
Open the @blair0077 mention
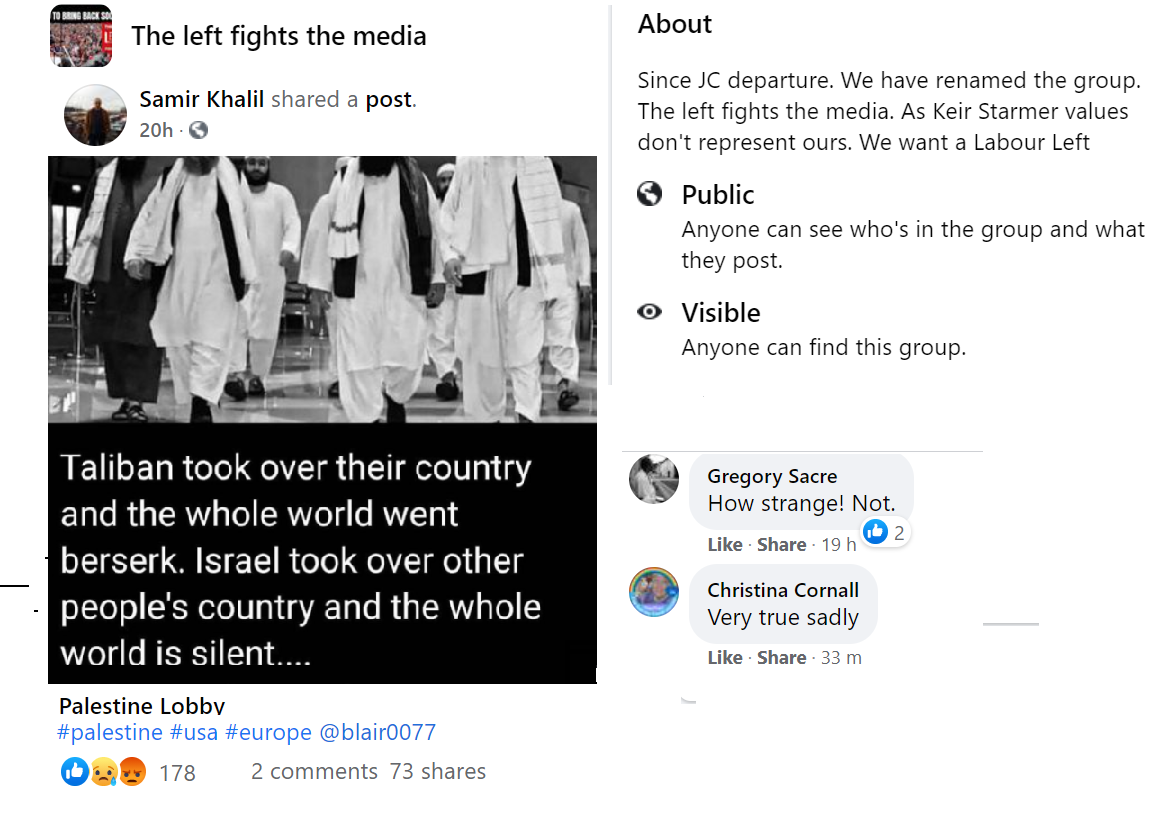(x=377, y=732)
